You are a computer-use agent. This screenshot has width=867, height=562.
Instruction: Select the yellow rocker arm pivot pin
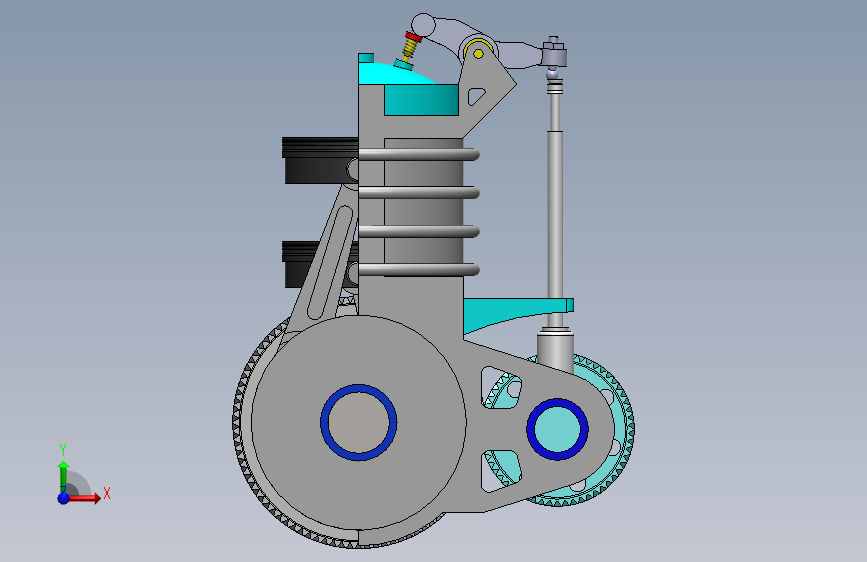coord(478,54)
